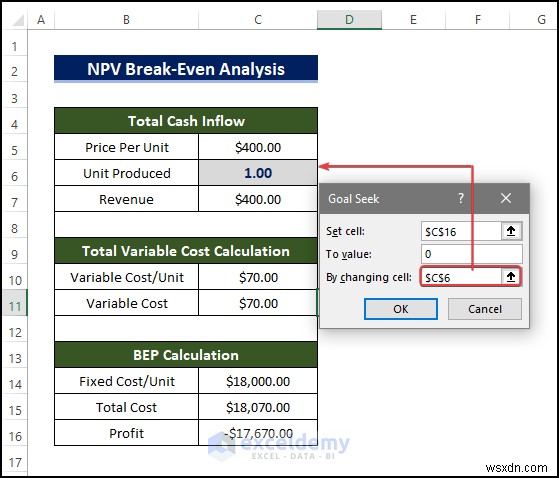This screenshot has width=559, height=478.
Task: Click the Total Variable Cost Calculation header
Action: point(186,251)
